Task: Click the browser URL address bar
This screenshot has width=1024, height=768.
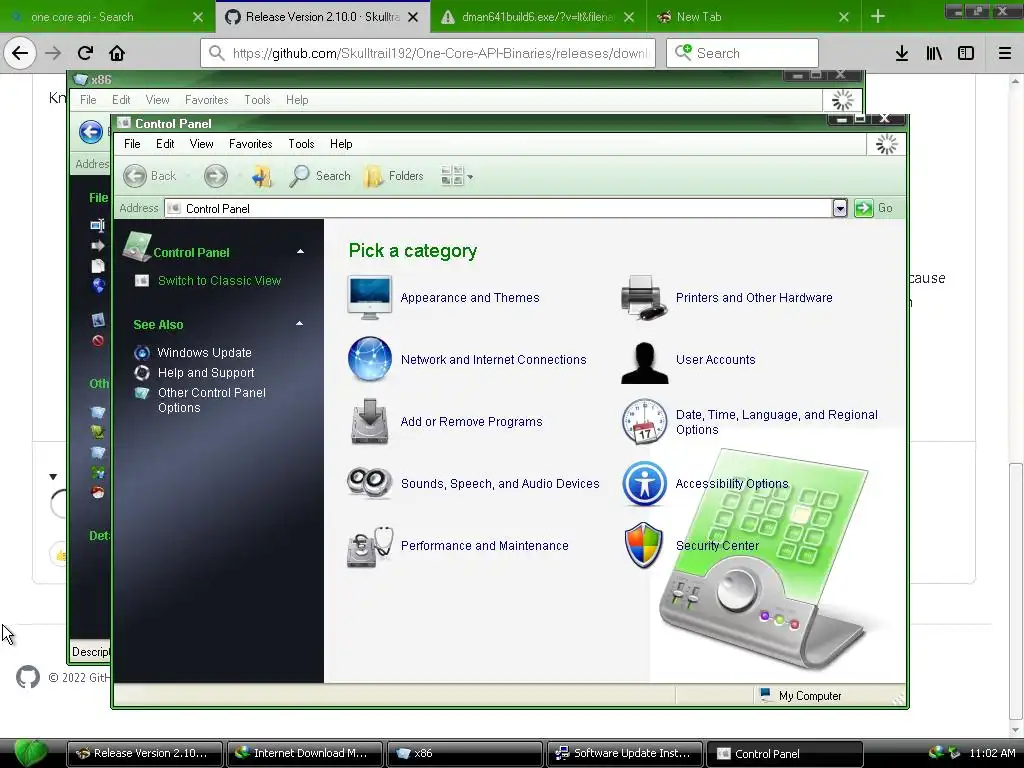Action: 428,53
